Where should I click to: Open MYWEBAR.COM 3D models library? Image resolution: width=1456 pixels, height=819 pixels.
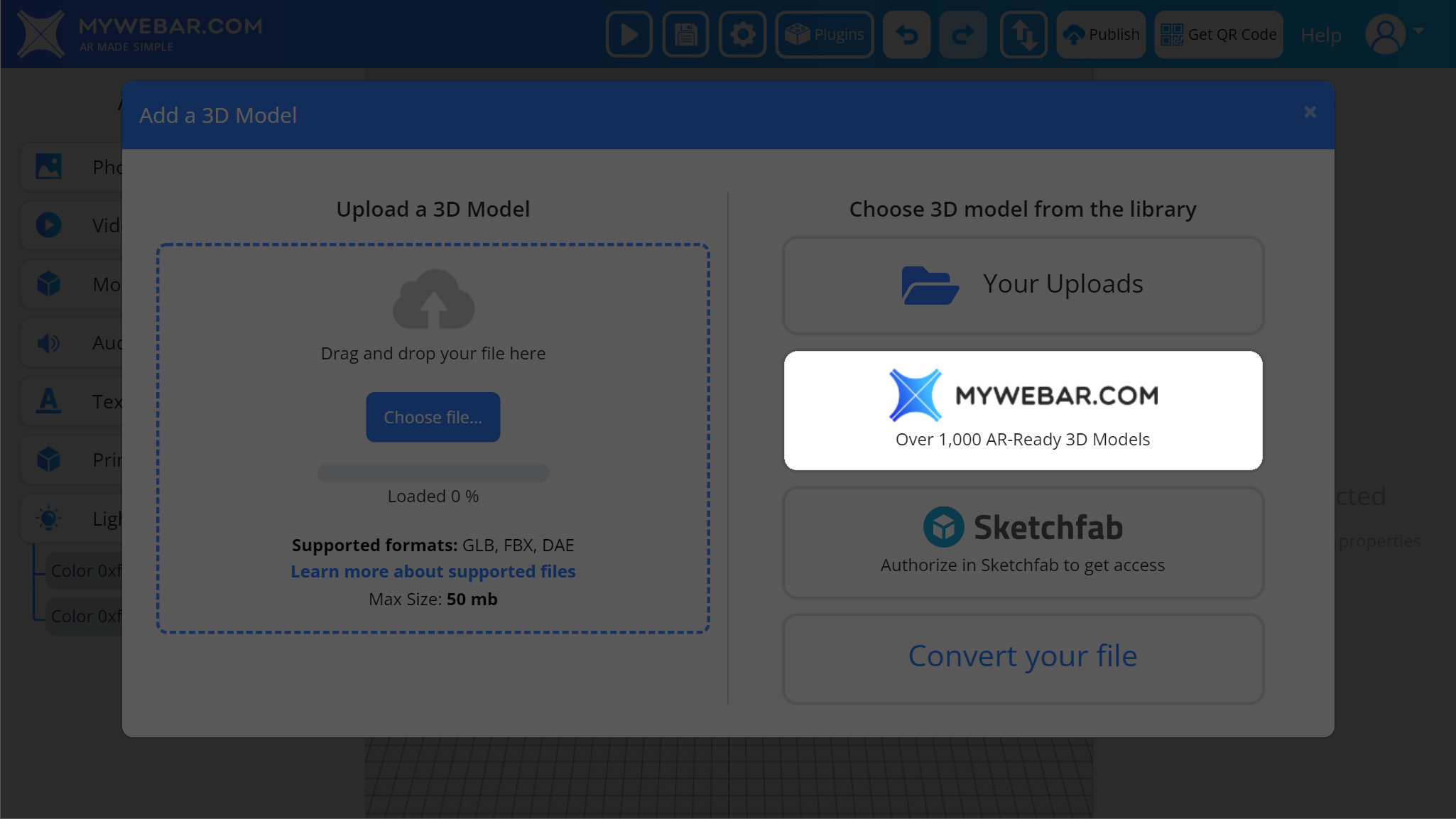coord(1023,410)
